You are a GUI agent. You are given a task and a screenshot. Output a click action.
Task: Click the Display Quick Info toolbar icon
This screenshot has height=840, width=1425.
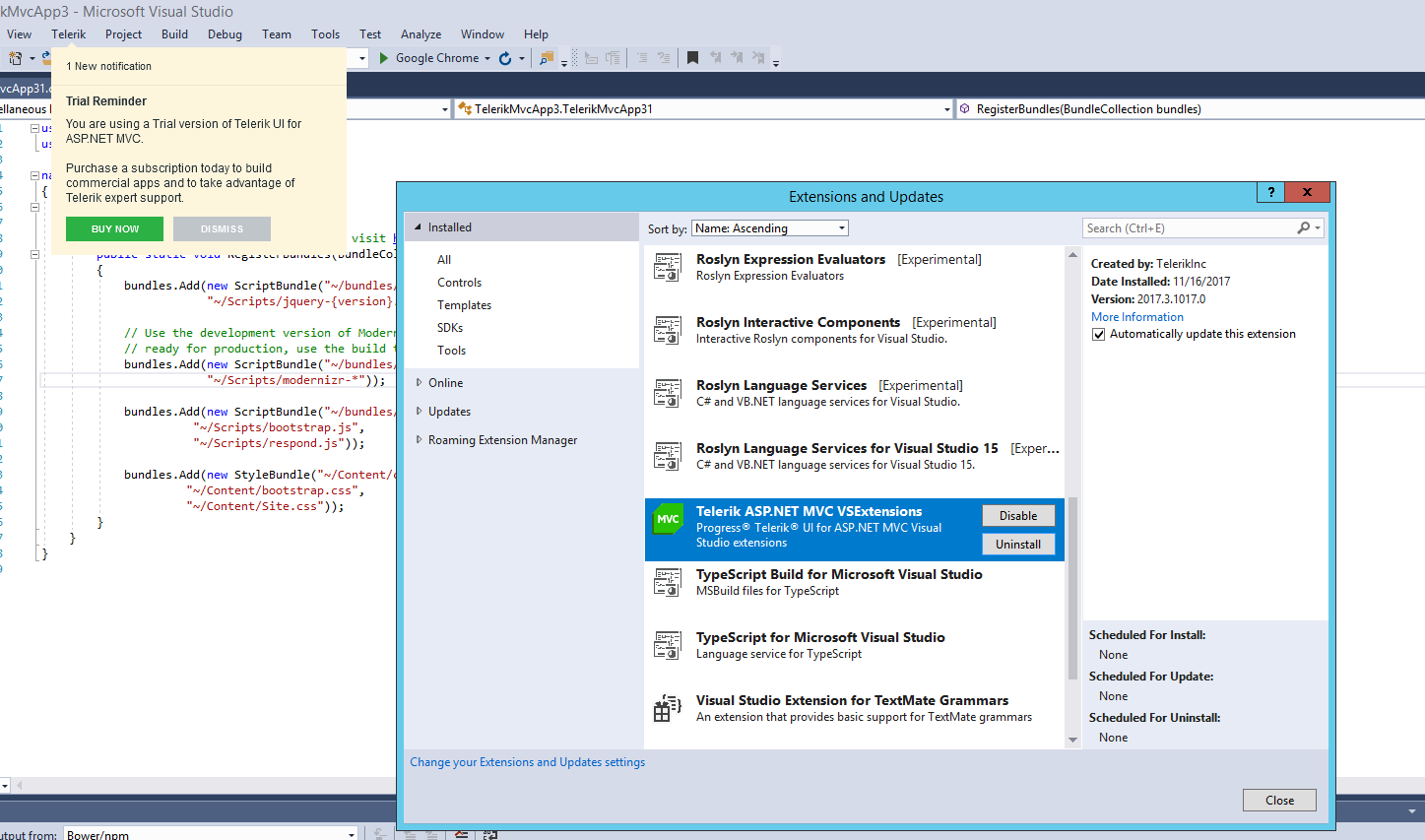(591, 58)
